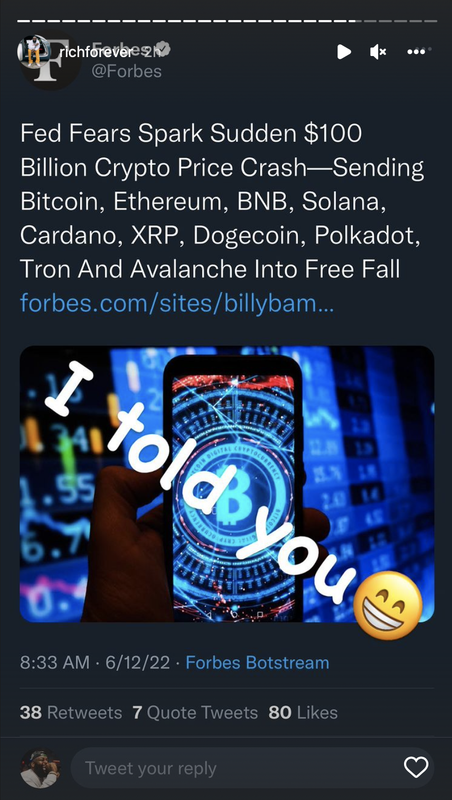
Task: Open the bitcoin phone article image
Action: pos(227,484)
